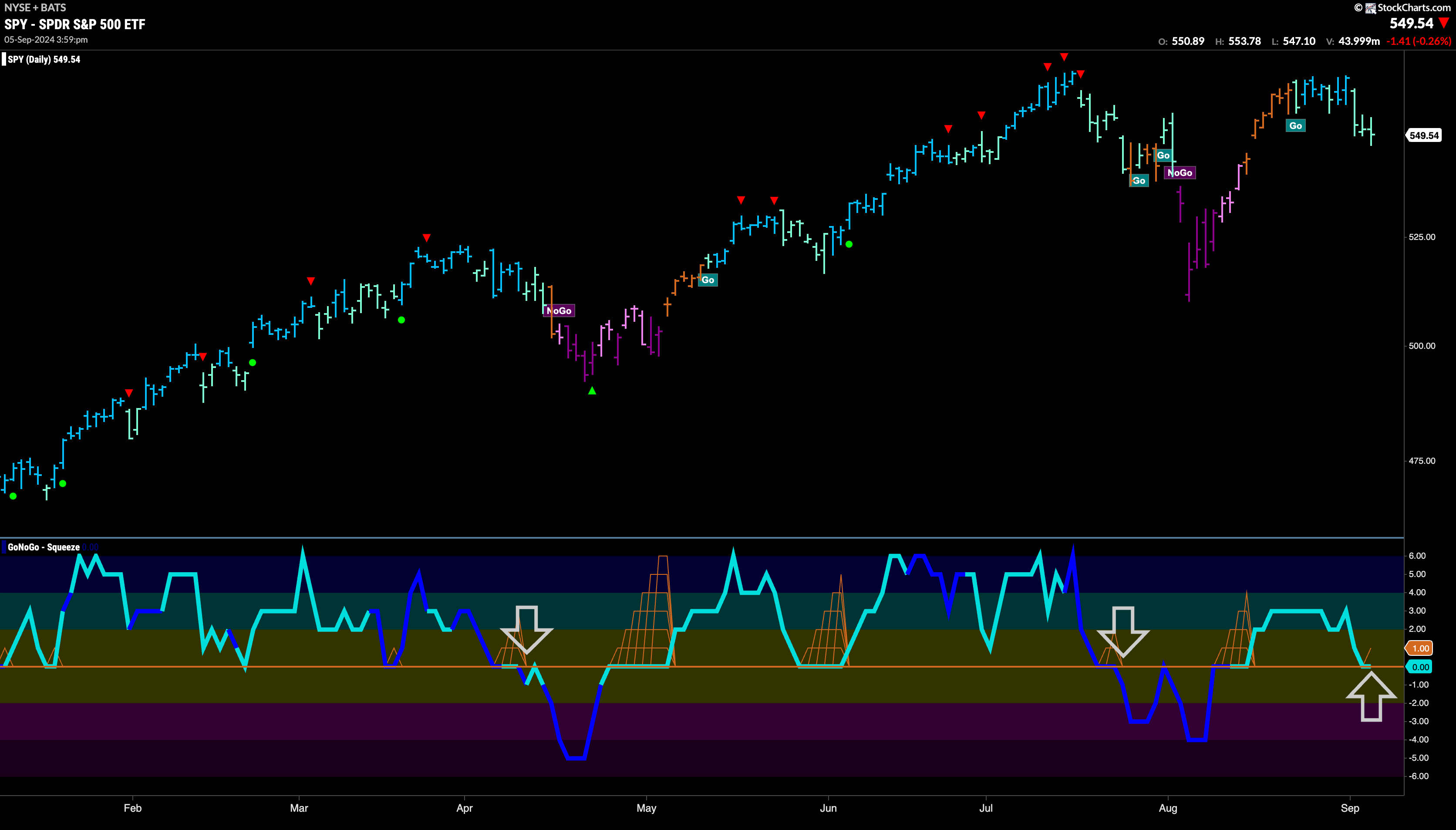Viewport: 1456px width, 830px height.
Task: Click the 3.00 oscillator axis label
Action: point(1417,611)
